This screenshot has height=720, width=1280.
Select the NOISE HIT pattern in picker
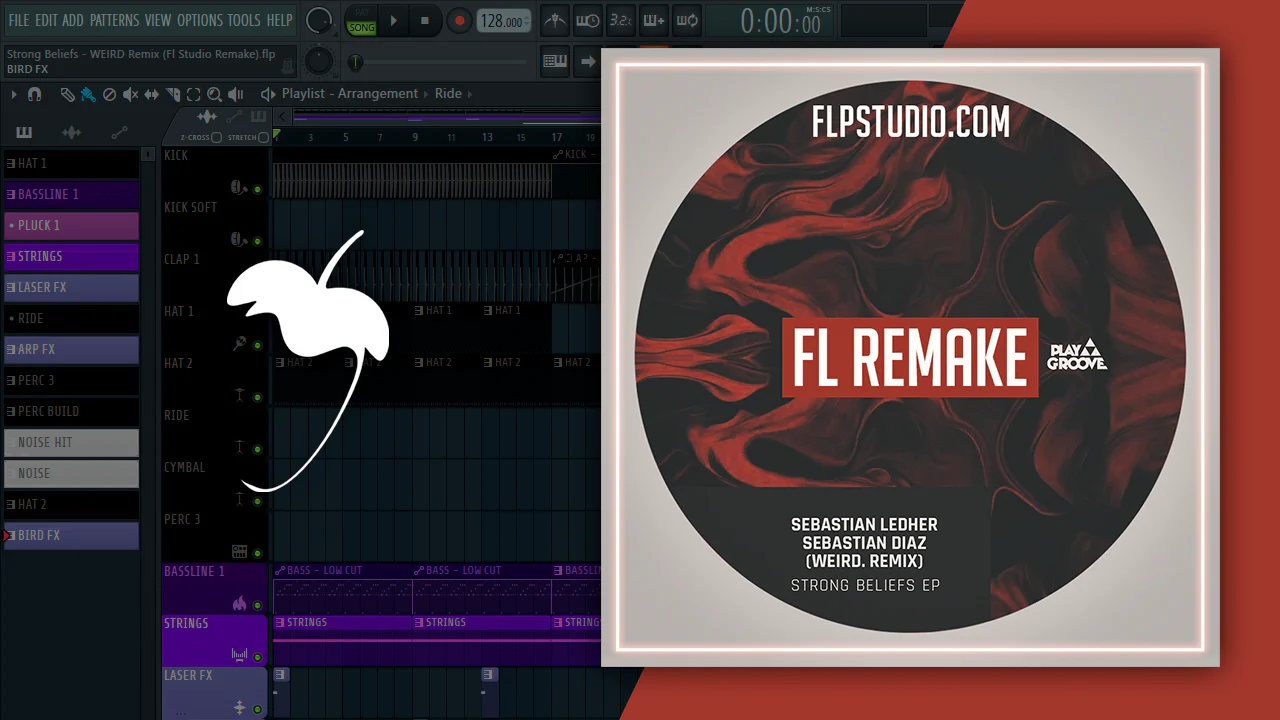71,442
